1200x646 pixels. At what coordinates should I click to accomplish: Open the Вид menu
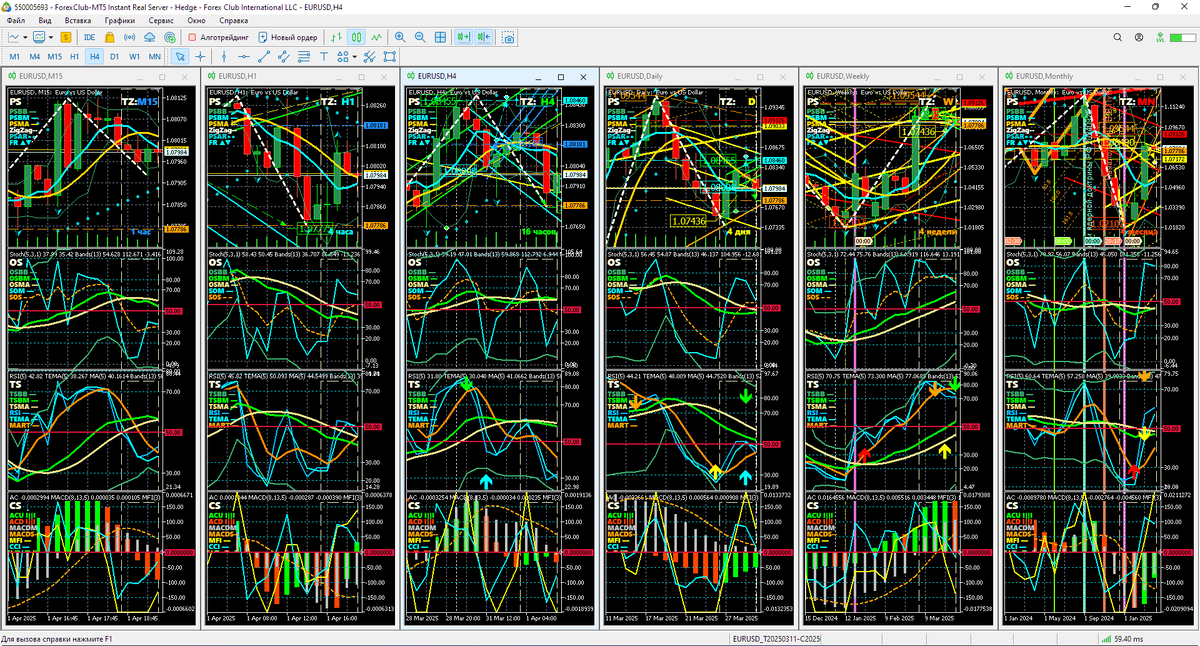[45, 20]
